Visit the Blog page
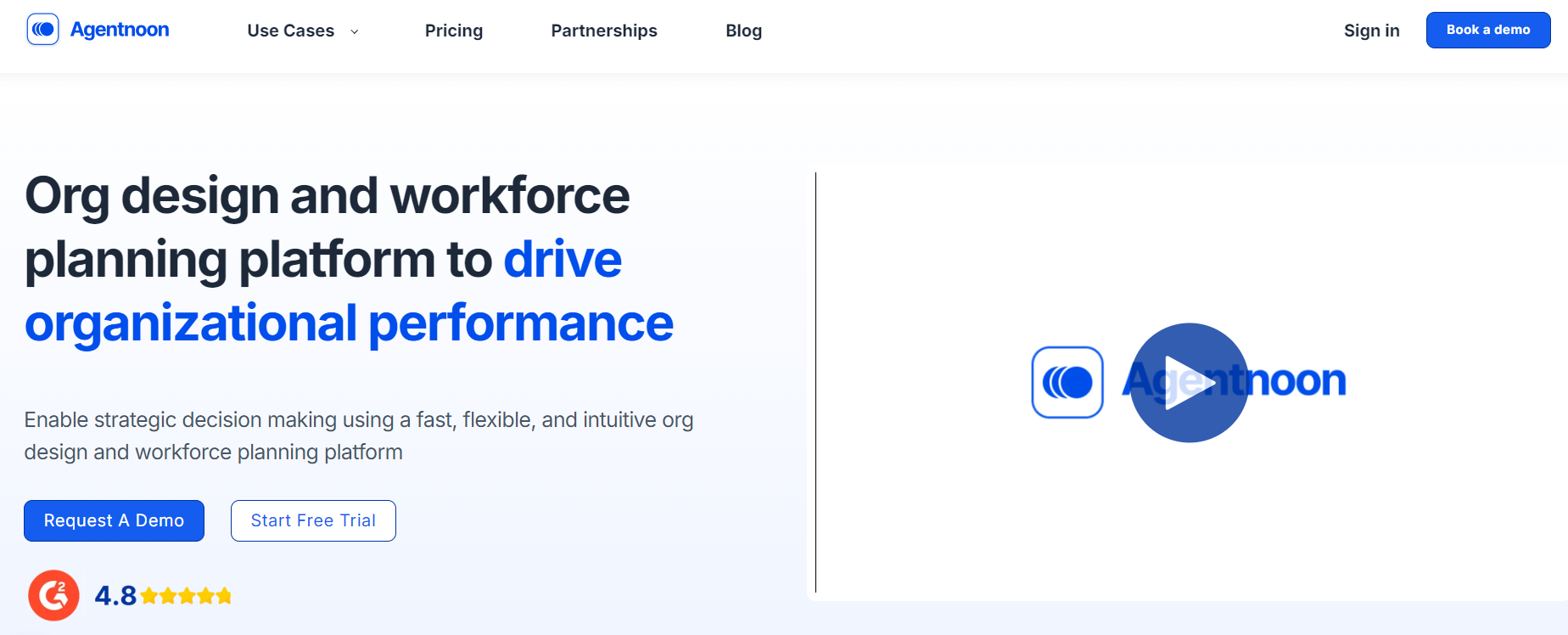1568x635 pixels. pos(744,31)
